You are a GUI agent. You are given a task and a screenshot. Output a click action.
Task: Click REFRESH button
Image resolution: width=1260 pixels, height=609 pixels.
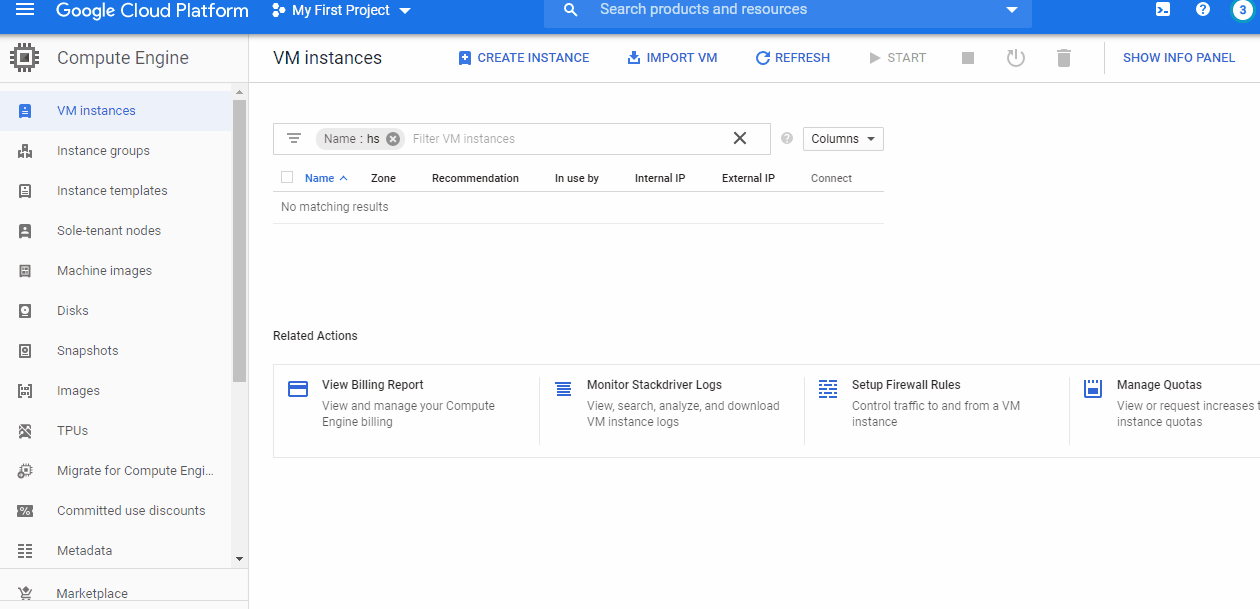792,58
